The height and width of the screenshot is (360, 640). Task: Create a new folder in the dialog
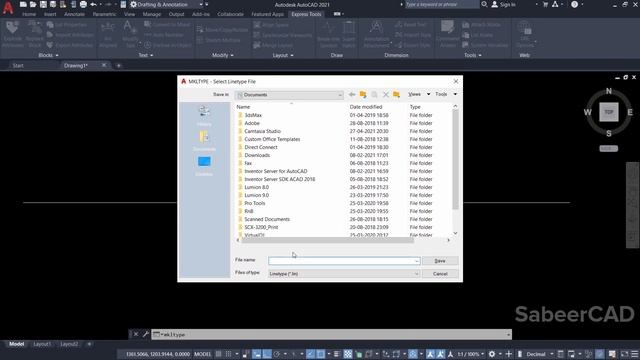click(396, 95)
